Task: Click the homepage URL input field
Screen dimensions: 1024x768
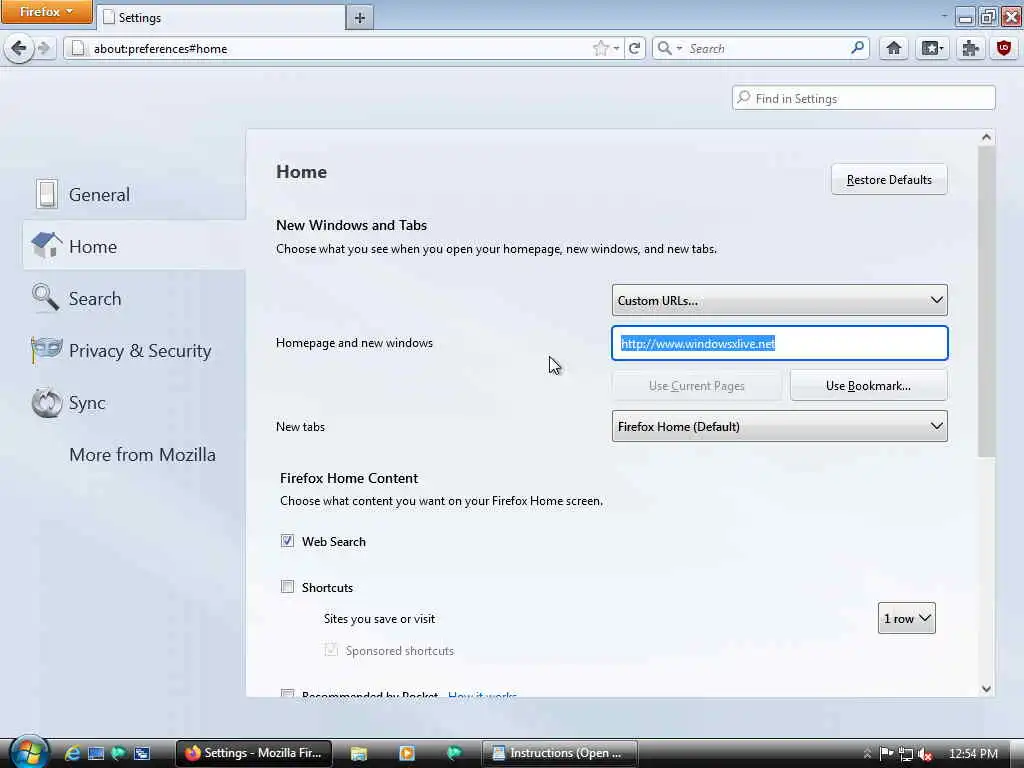Action: (x=780, y=343)
